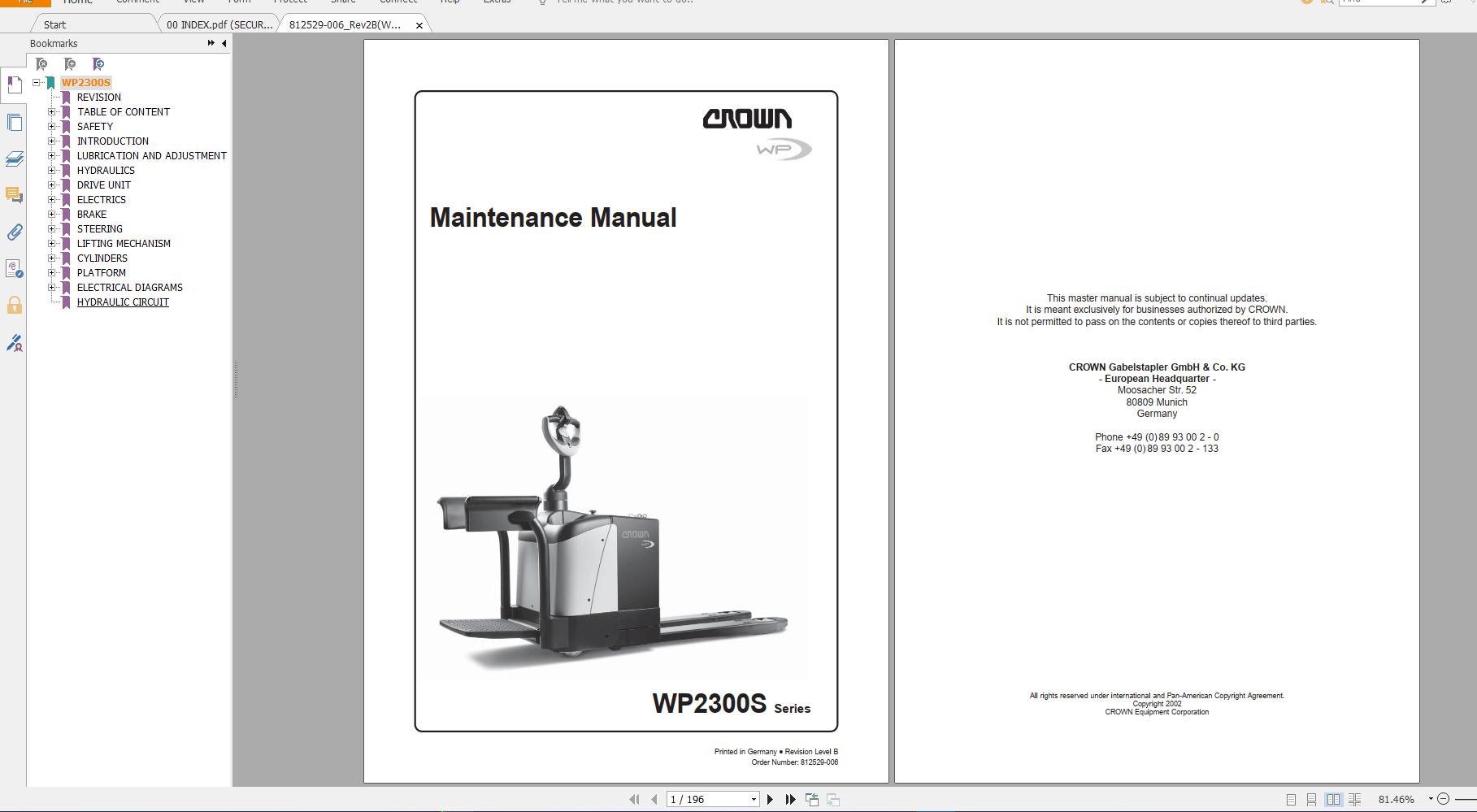Expand the LIFTING MECHANISM bookmark node
This screenshot has height=812, width=1477.
coord(52,243)
